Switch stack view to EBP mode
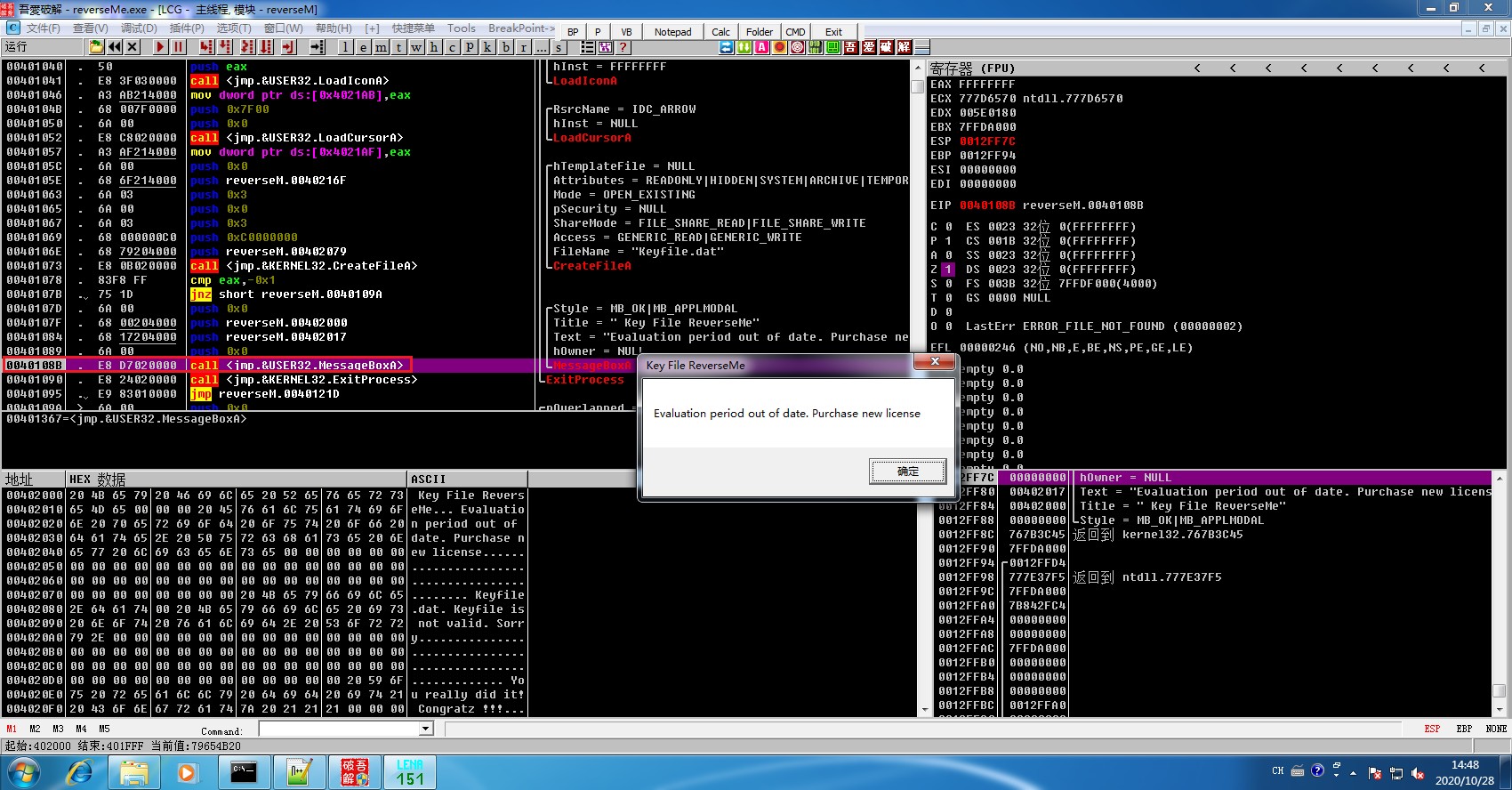 [x=1463, y=729]
